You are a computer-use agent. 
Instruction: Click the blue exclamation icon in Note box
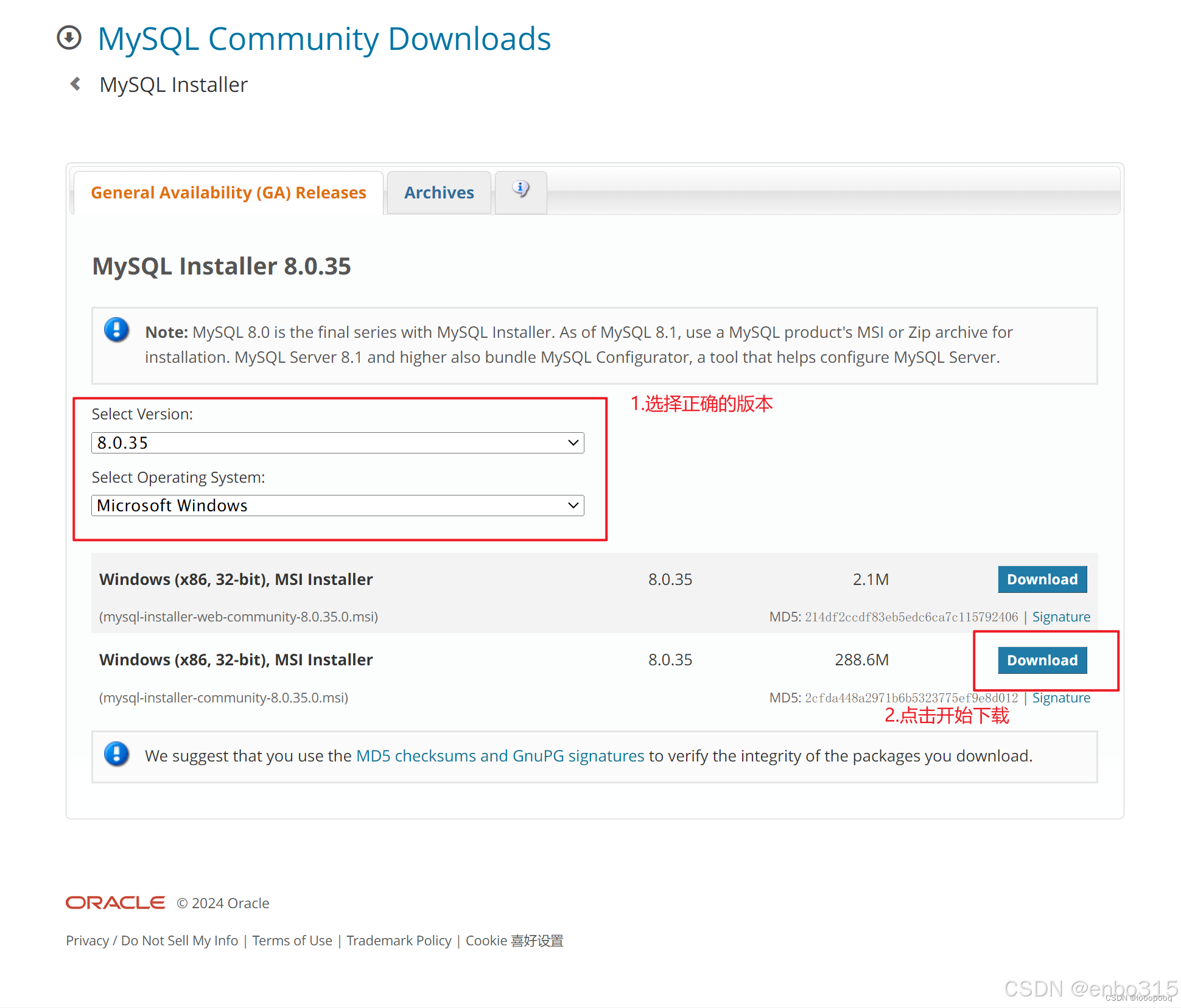(116, 330)
